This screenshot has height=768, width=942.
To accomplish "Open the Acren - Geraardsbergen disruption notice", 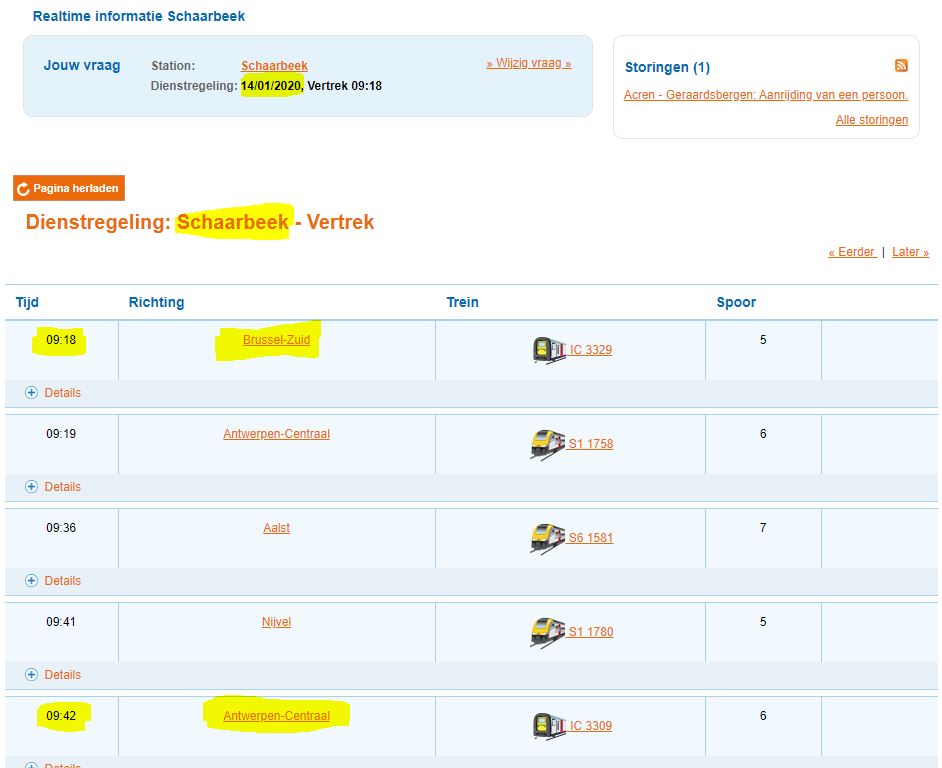I will coord(765,95).
